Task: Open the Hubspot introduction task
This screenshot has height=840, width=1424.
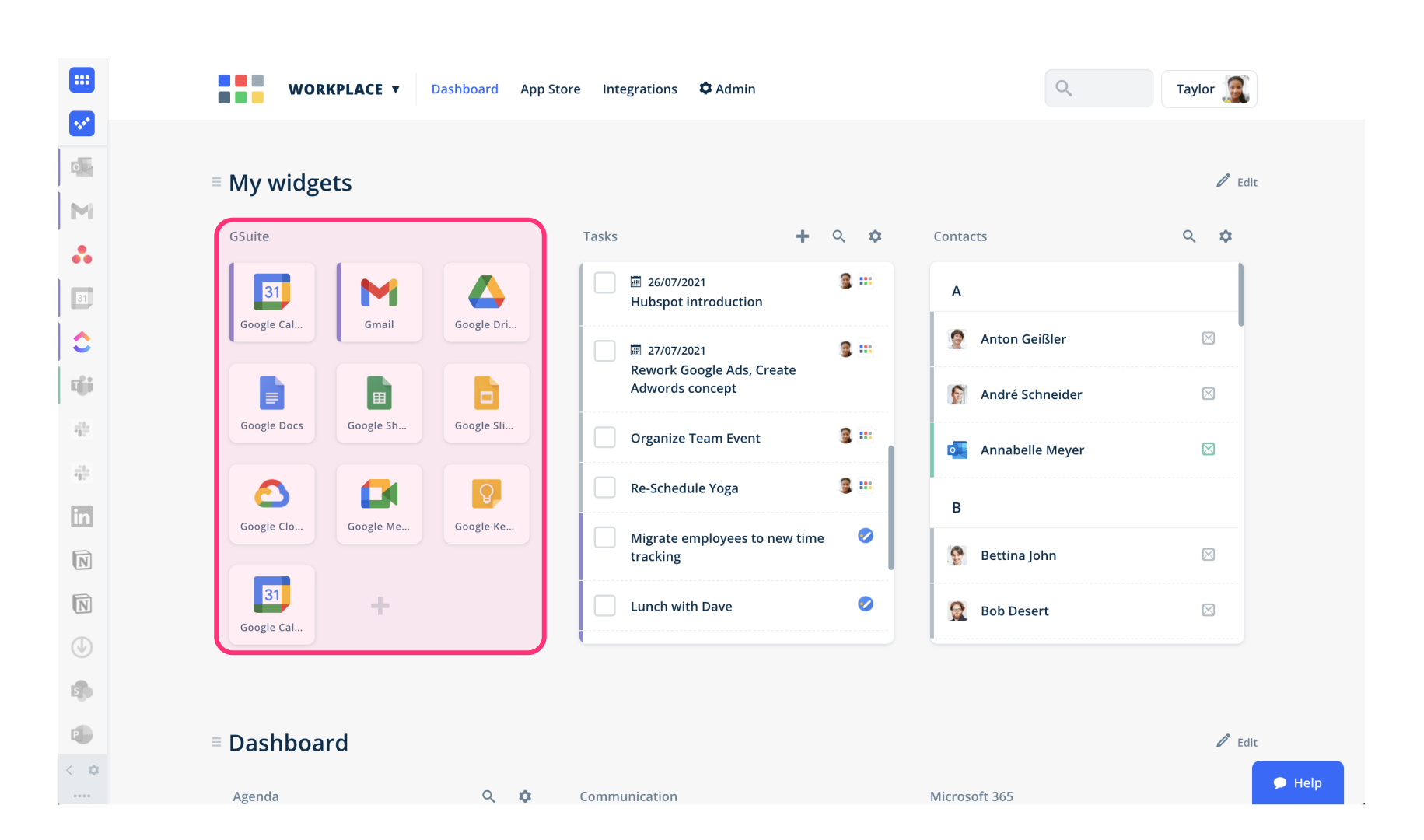Action: click(x=696, y=302)
